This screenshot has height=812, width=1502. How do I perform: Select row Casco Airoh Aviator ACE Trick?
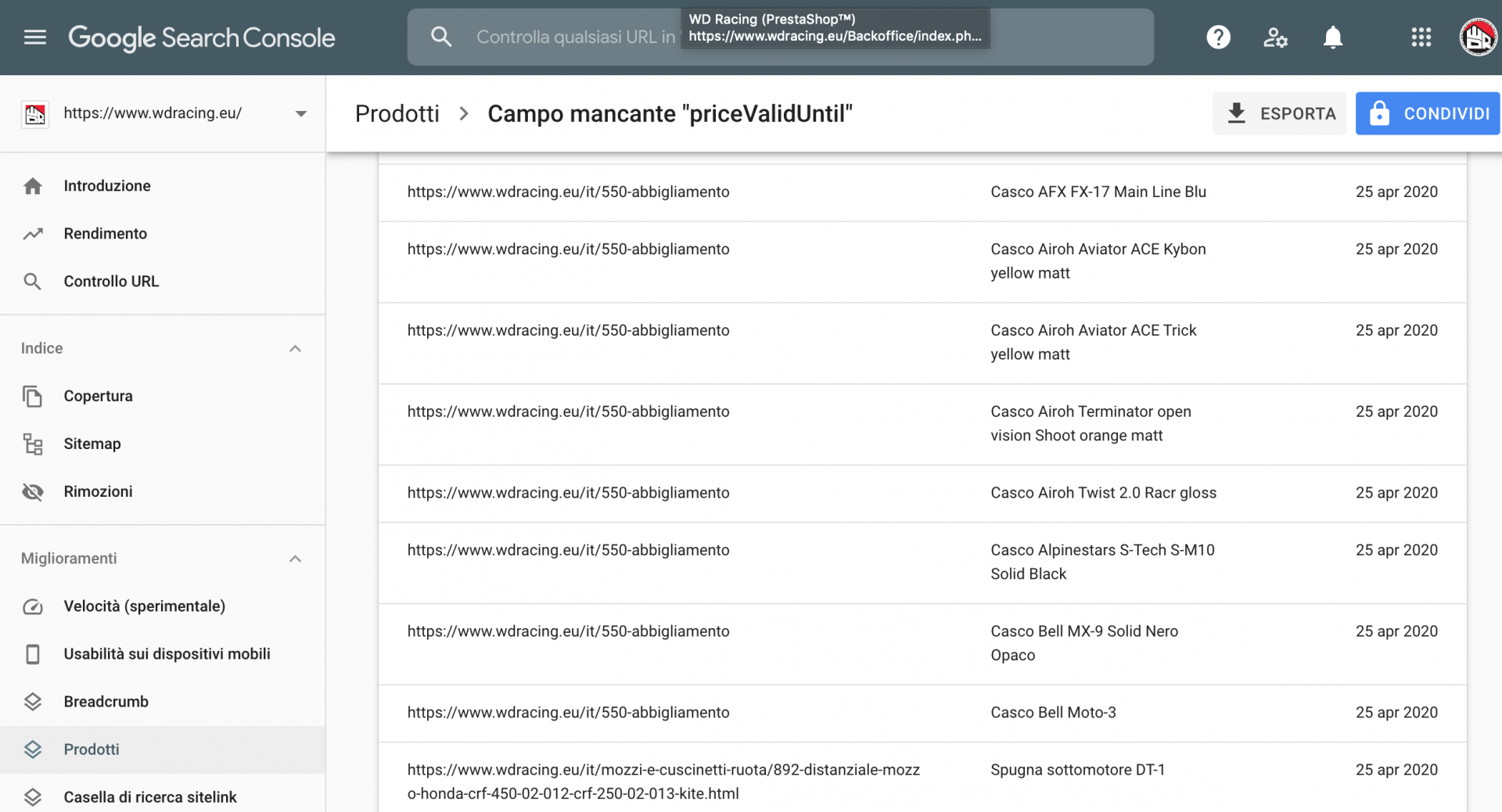tap(922, 343)
